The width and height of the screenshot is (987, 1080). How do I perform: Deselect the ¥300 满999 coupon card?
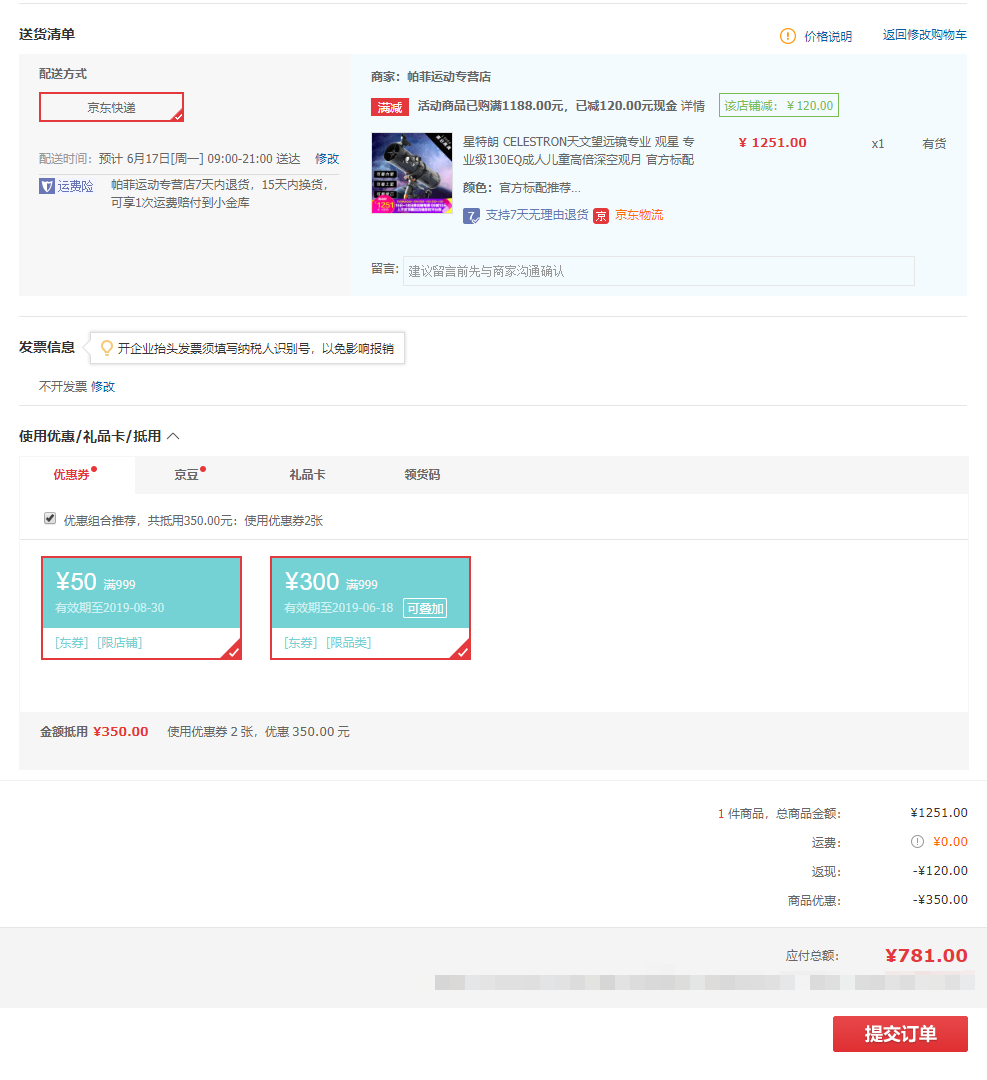point(370,608)
